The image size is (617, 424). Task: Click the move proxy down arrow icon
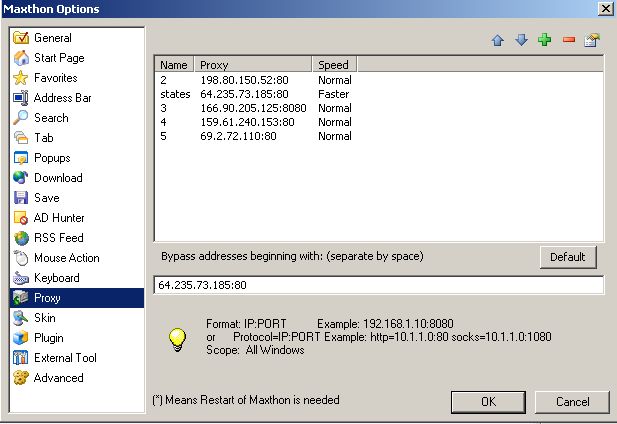521,40
